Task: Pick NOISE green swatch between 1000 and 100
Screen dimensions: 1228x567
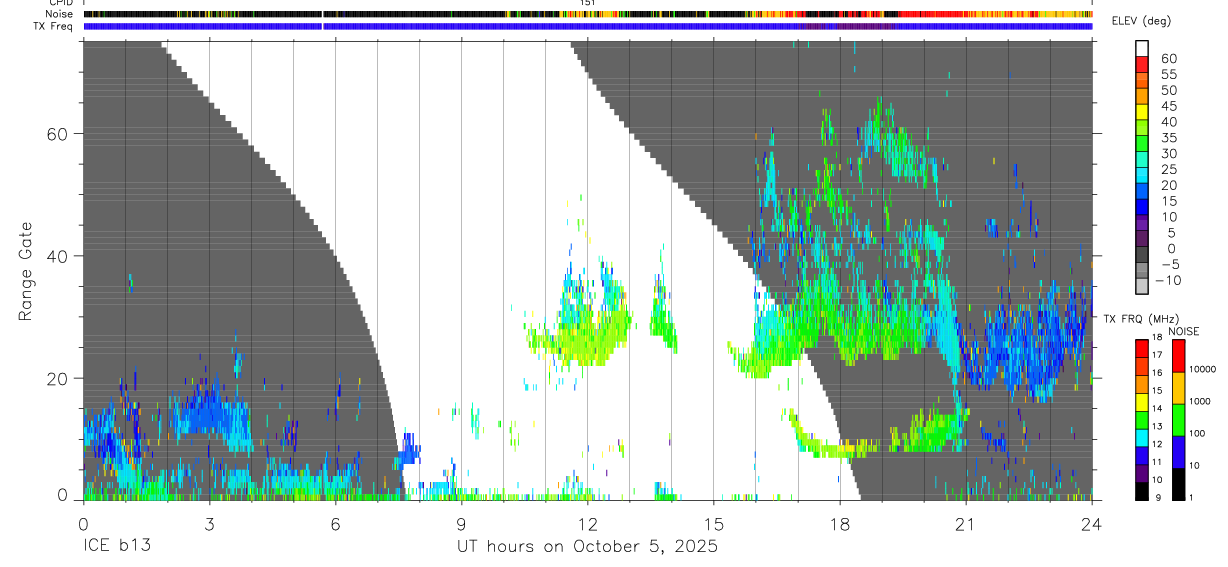Action: (1178, 420)
